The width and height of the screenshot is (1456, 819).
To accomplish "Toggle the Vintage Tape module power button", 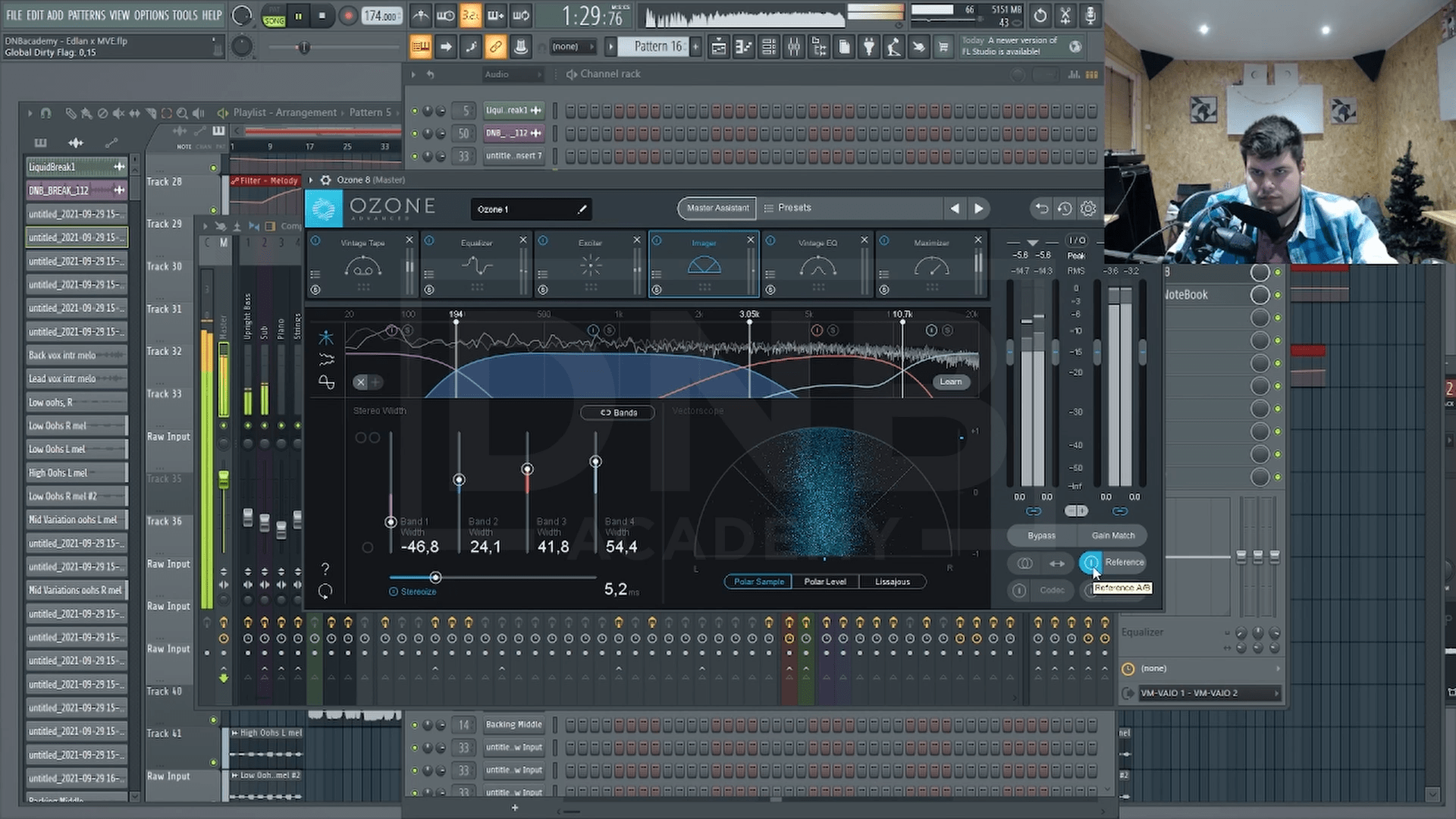I will [315, 240].
